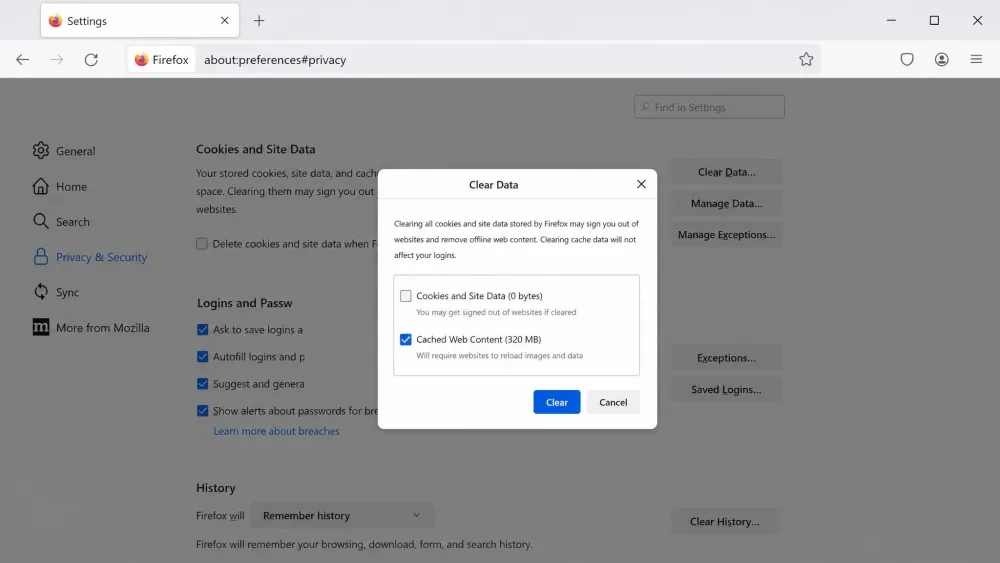
Task: Click the Cookies and Site Data heading
Action: pyautogui.click(x=256, y=149)
